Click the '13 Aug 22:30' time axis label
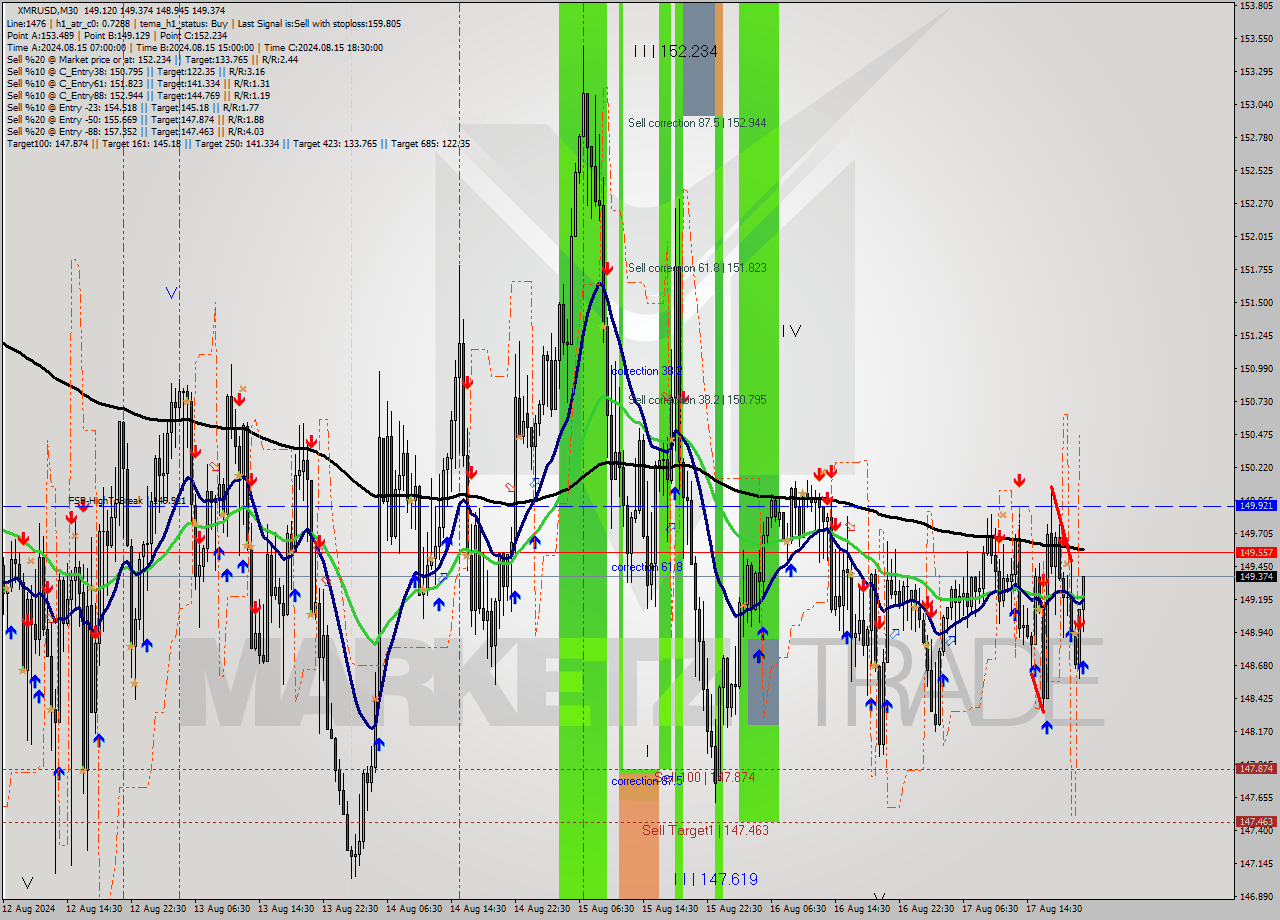 click(350, 909)
